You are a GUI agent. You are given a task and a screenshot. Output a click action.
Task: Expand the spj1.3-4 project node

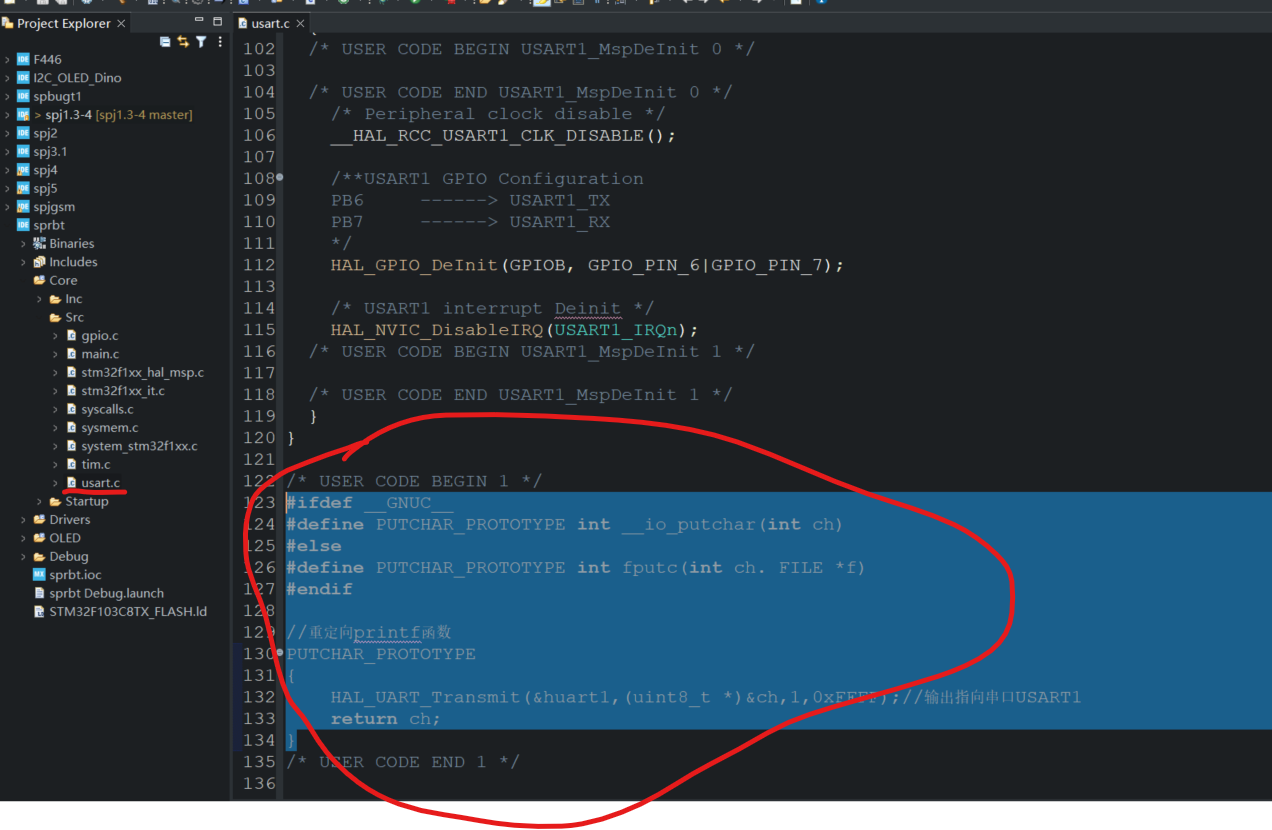coord(8,115)
